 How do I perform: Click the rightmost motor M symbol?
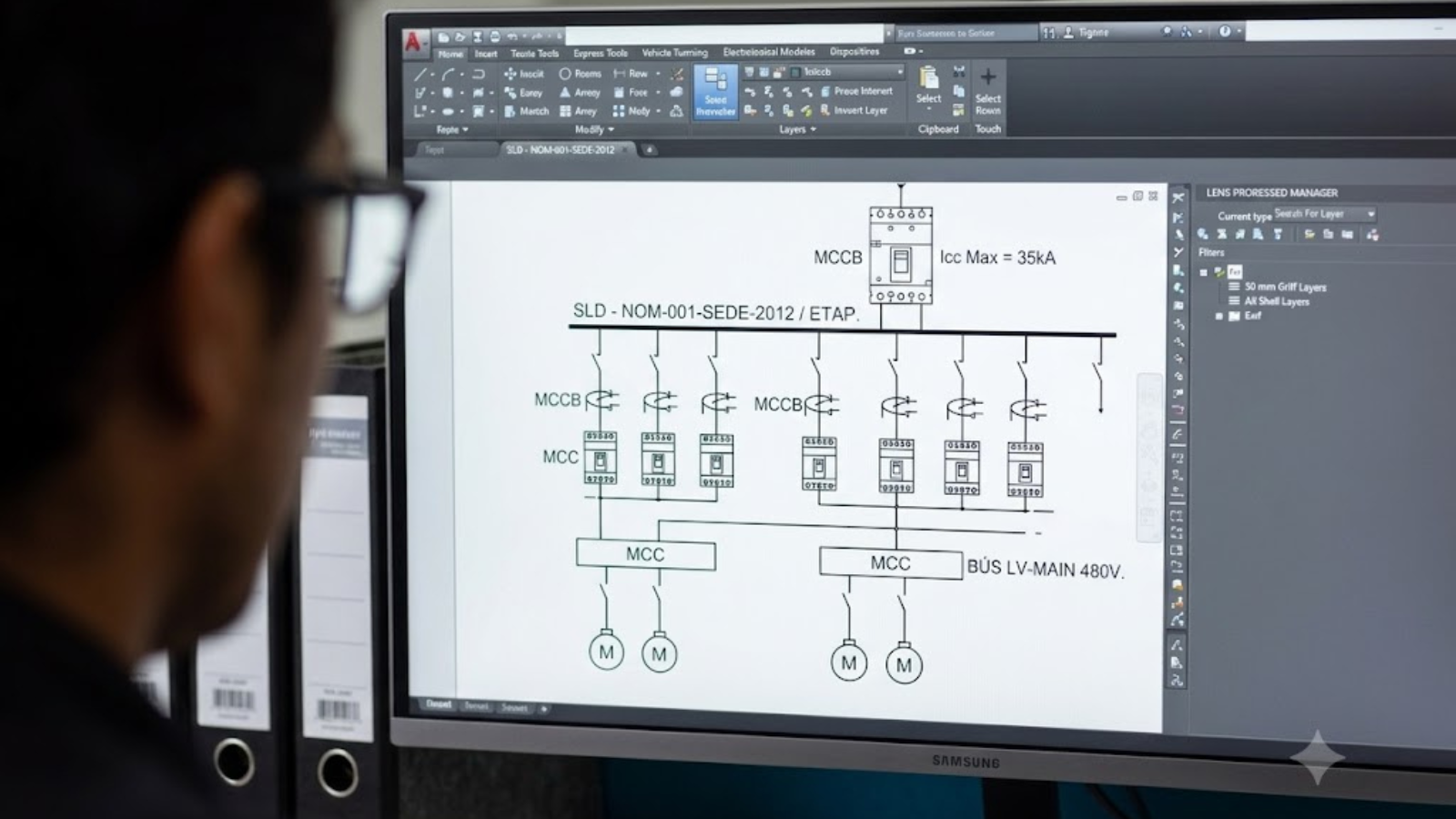(904, 664)
